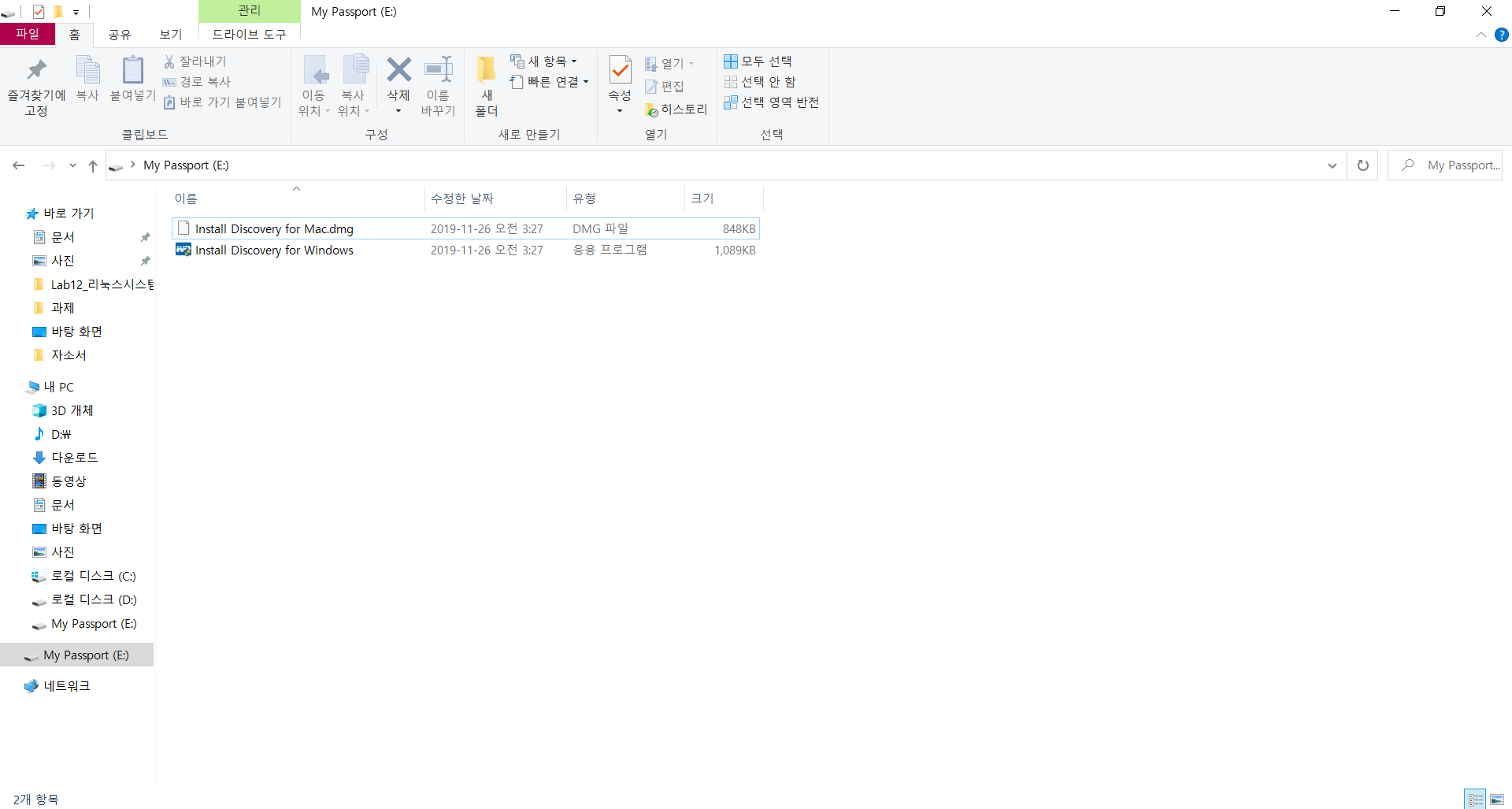Pin to Quick access (즐겨찾기에 고정)
This screenshot has height=809, width=1512.
coord(36,87)
